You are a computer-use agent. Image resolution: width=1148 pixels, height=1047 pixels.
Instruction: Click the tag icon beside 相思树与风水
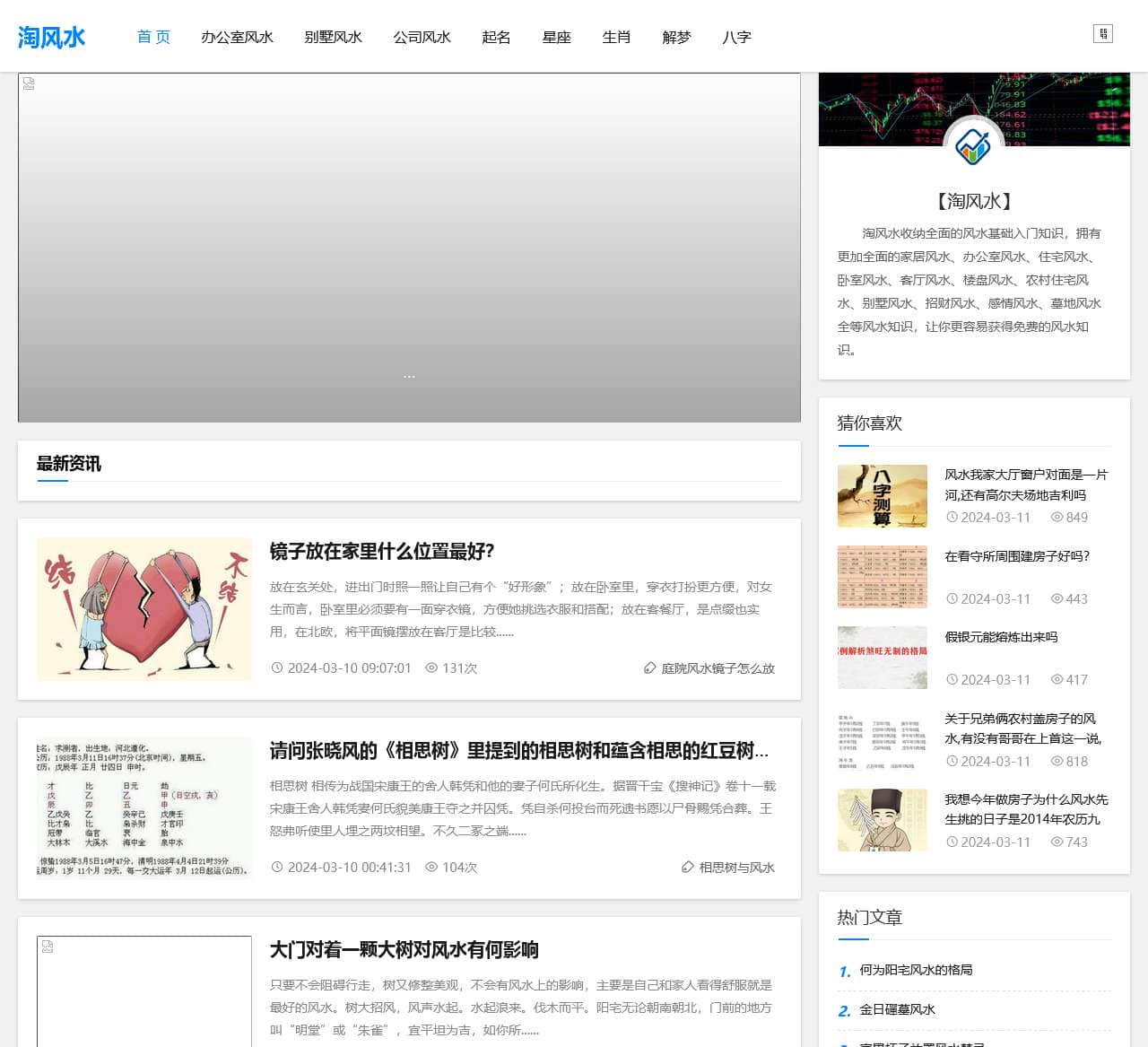(688, 868)
